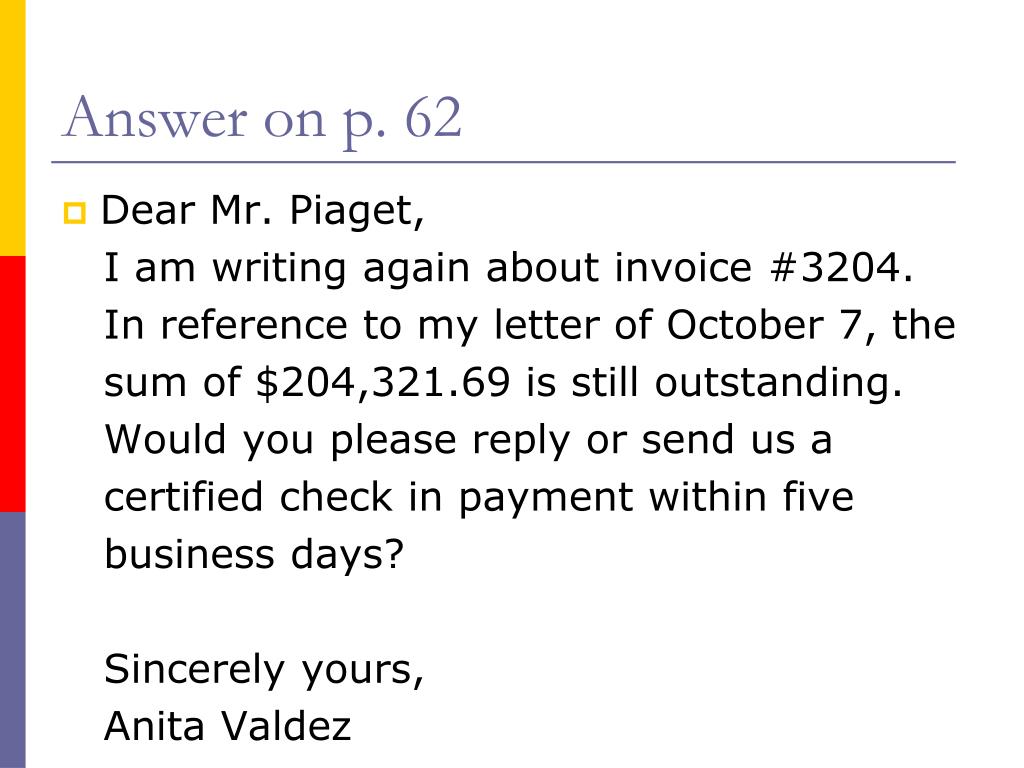
Task: Click the date 'October 7'
Action: click(764, 325)
